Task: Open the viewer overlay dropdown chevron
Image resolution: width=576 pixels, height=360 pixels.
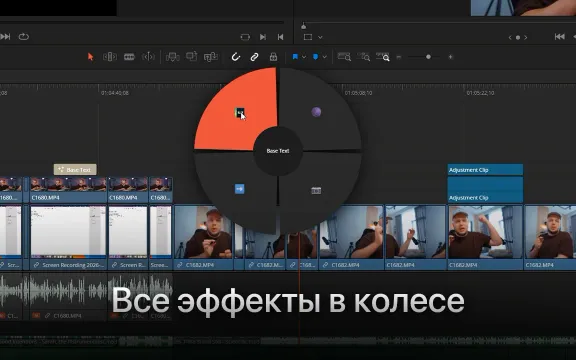Action: tap(320, 37)
